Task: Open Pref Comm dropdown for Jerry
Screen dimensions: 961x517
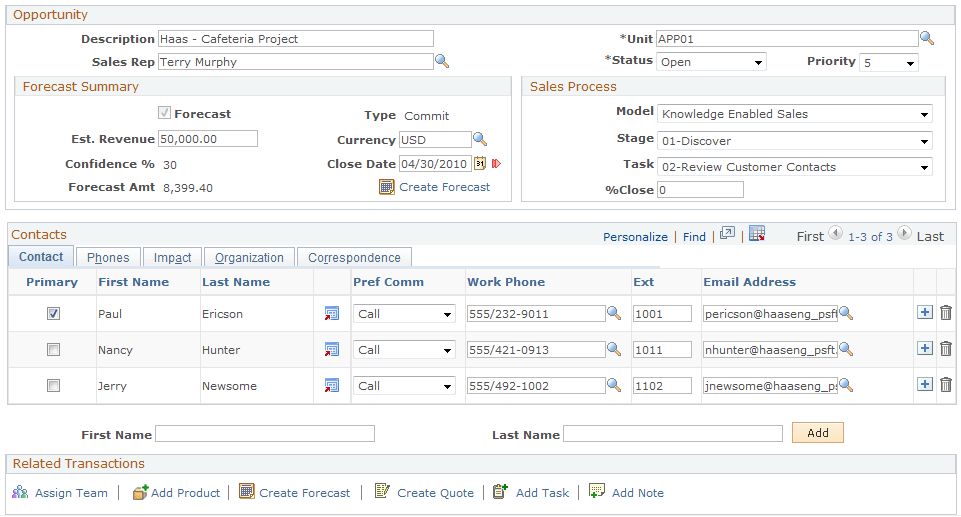Action: (404, 386)
